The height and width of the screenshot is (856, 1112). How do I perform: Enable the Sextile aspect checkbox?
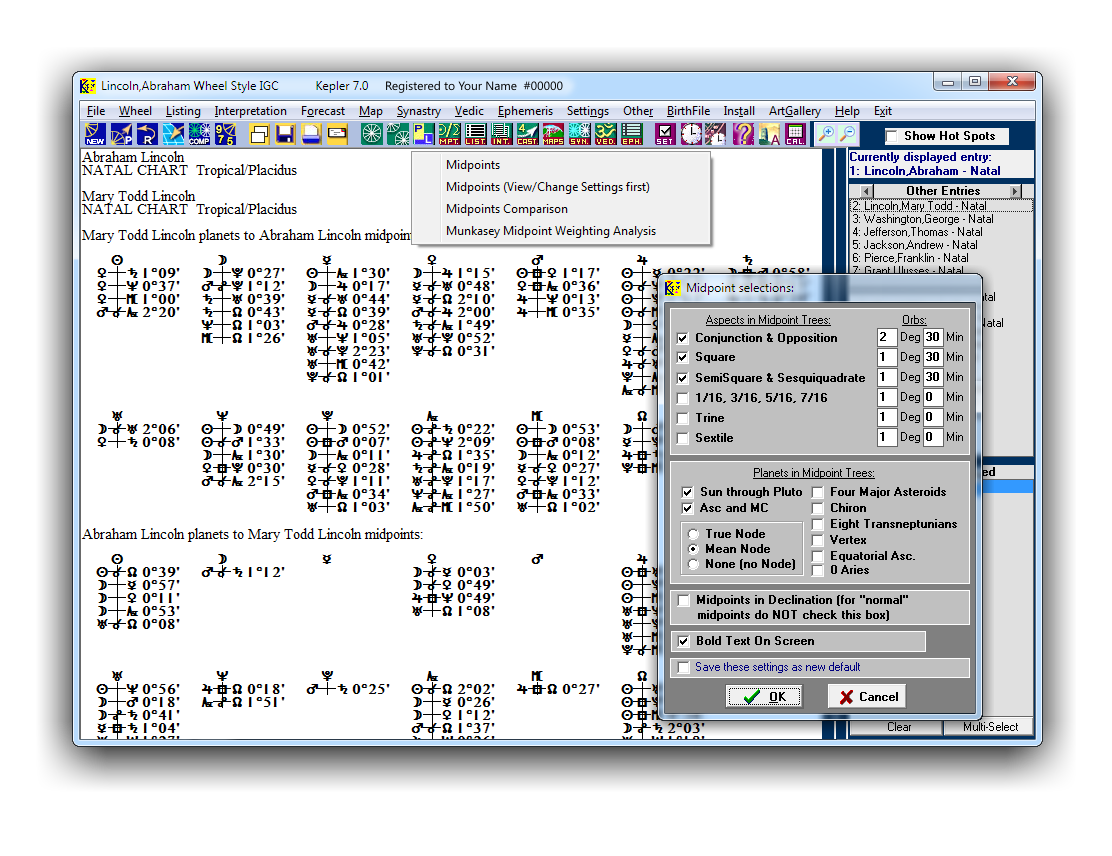[x=682, y=438]
